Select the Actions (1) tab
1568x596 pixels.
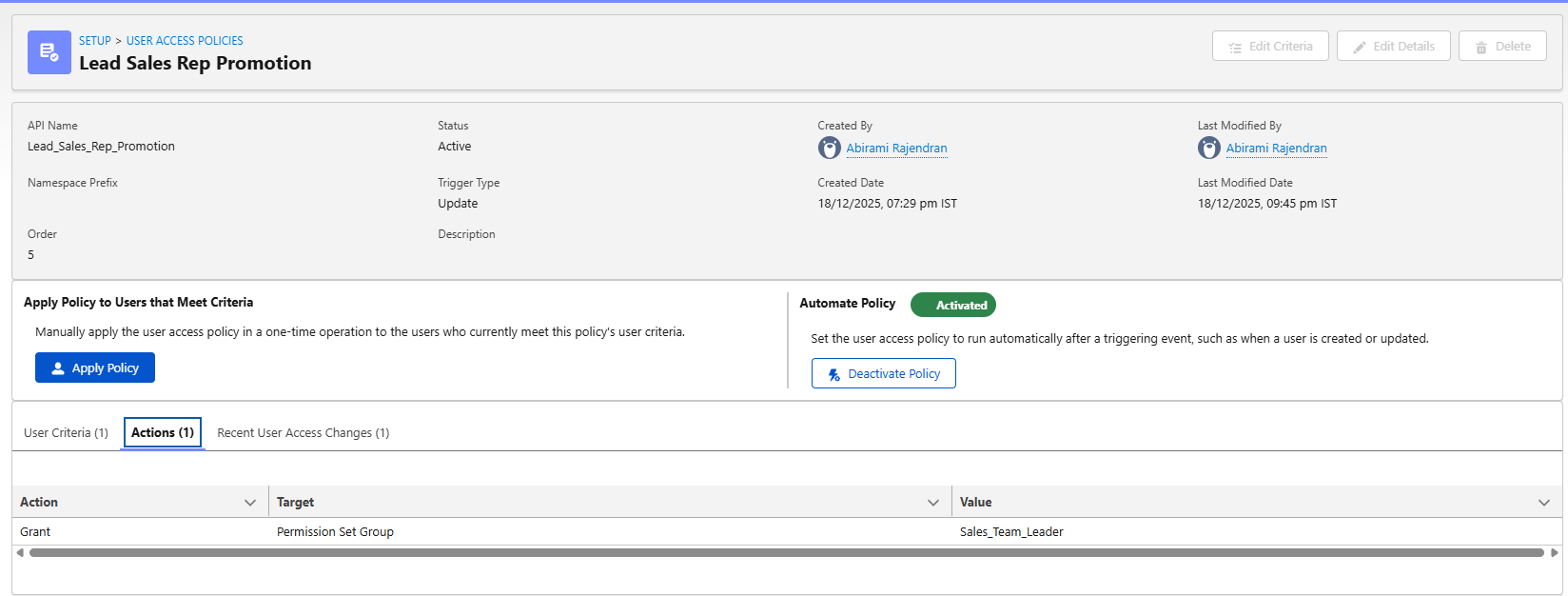[163, 432]
